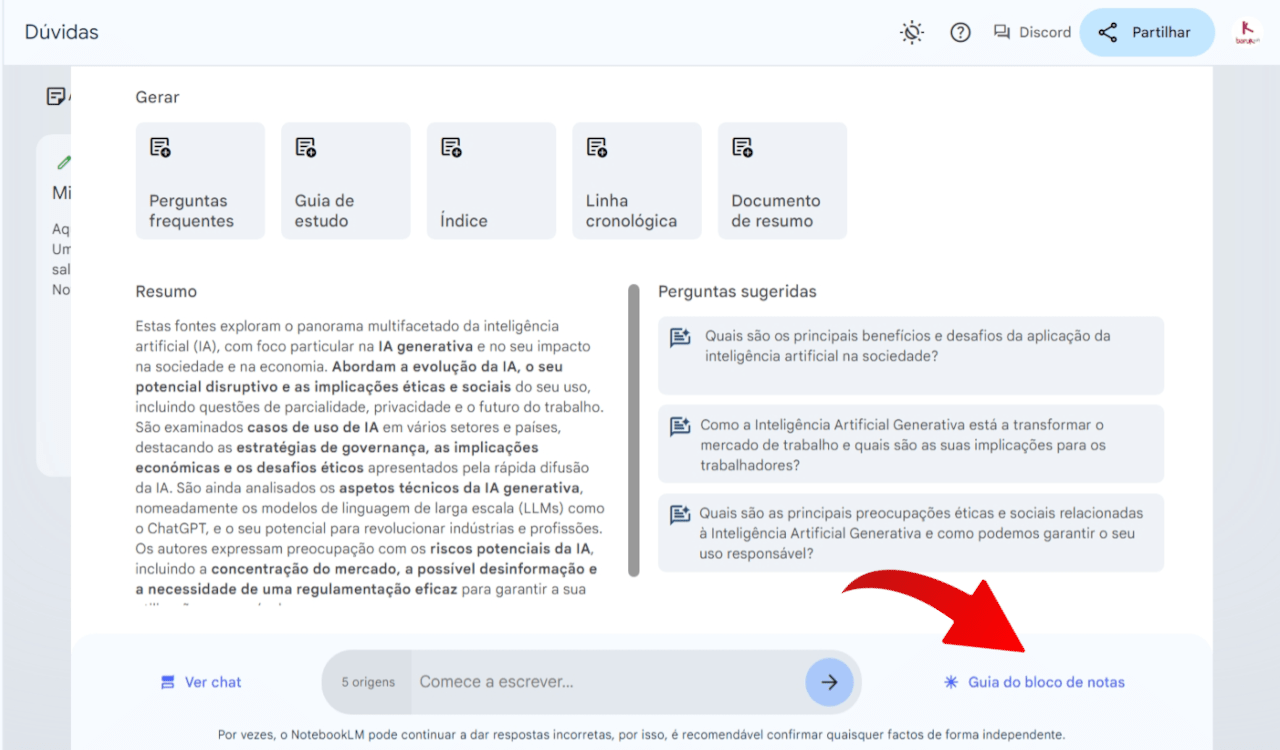Image resolution: width=1280 pixels, height=750 pixels.
Task: Click the Dúvidas notebook title
Action: pyautogui.click(x=62, y=32)
